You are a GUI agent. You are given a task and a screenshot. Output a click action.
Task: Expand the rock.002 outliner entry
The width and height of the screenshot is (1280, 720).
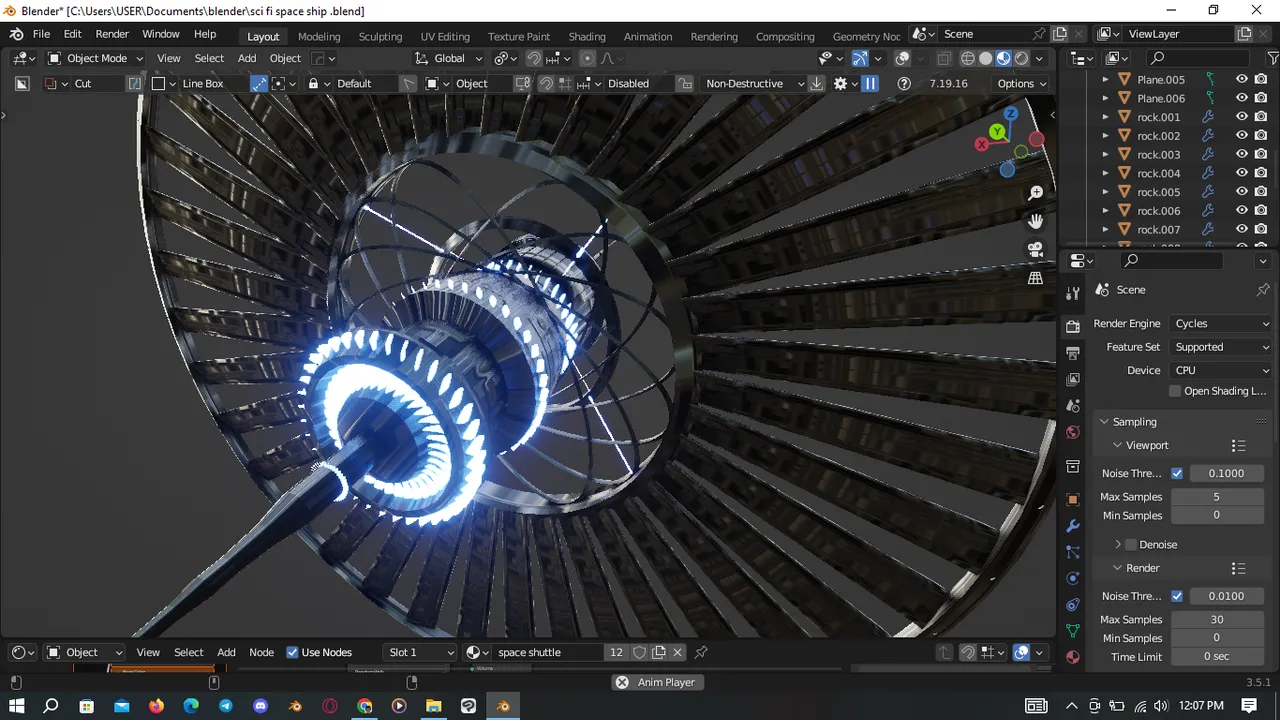(1105, 136)
